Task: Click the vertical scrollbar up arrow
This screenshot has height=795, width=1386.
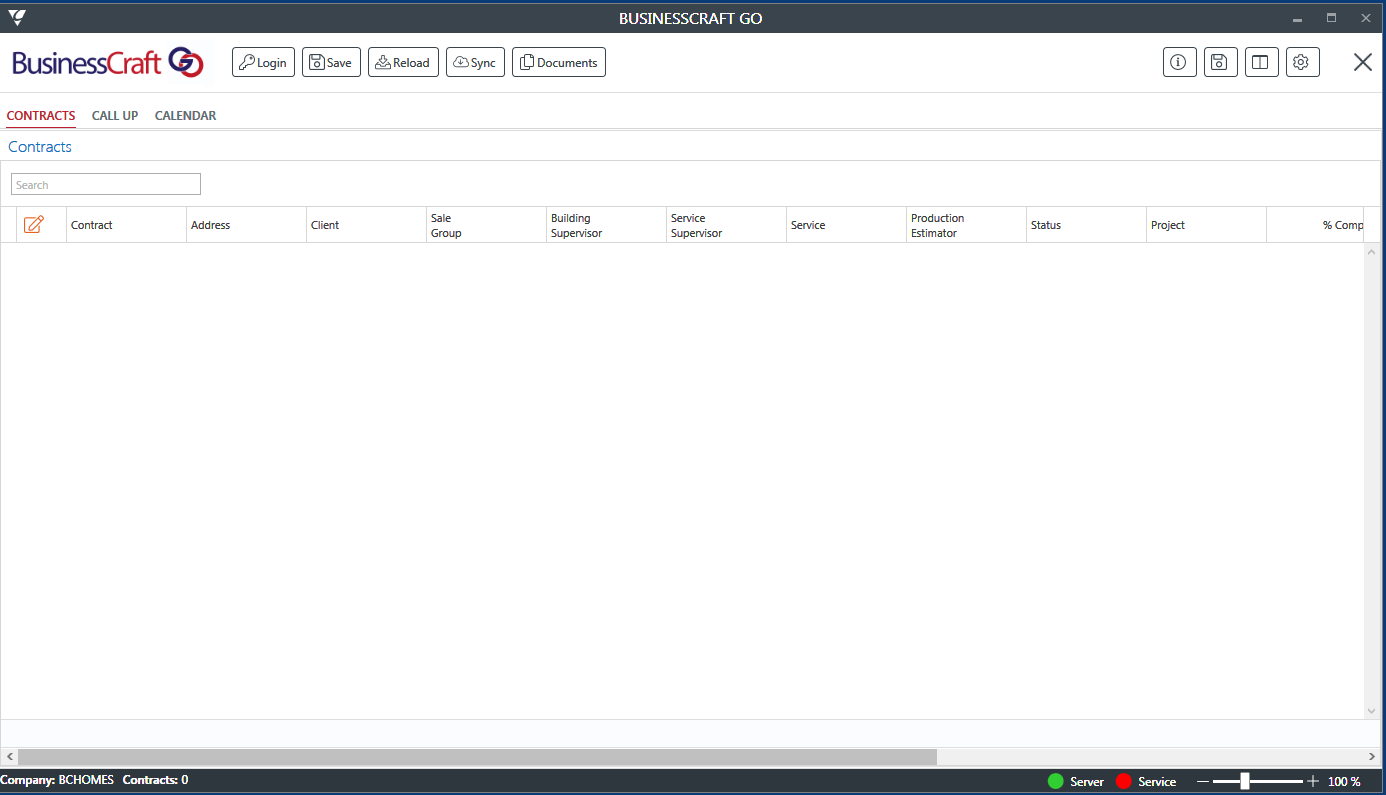Action: (x=1372, y=251)
